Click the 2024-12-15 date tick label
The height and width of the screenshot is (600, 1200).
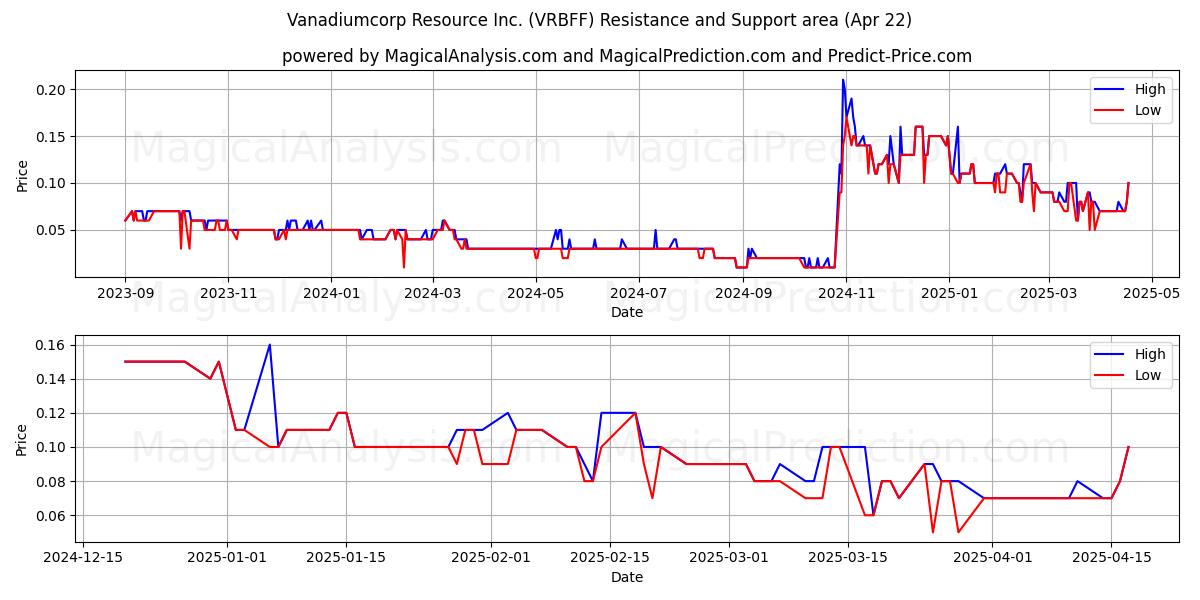82,558
